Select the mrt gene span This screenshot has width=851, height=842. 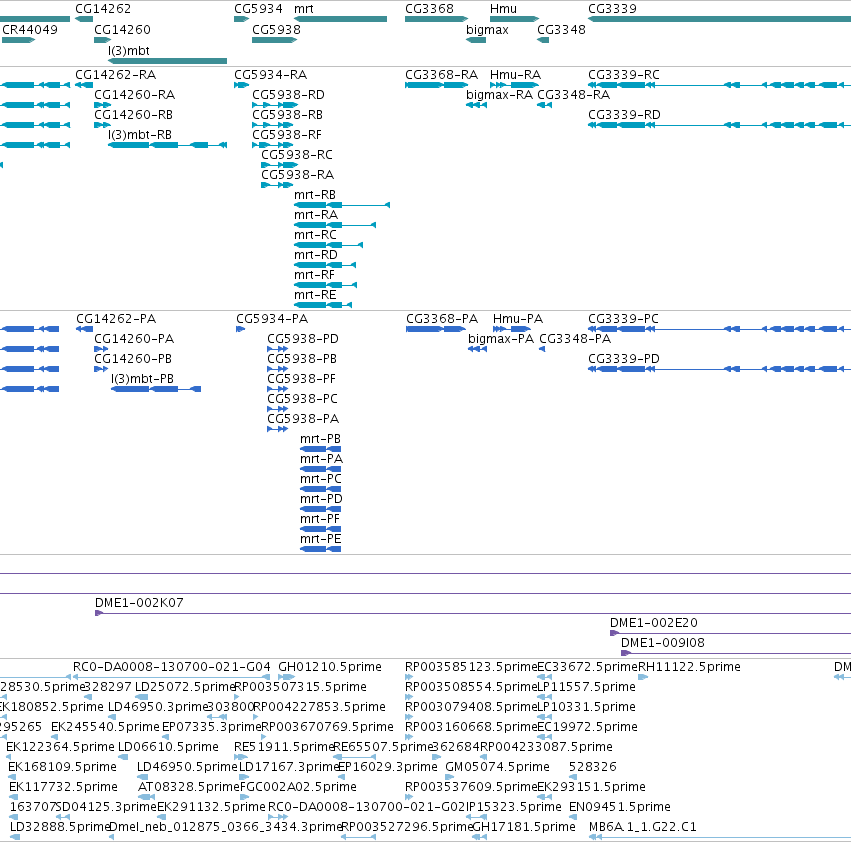pyautogui.click(x=340, y=19)
